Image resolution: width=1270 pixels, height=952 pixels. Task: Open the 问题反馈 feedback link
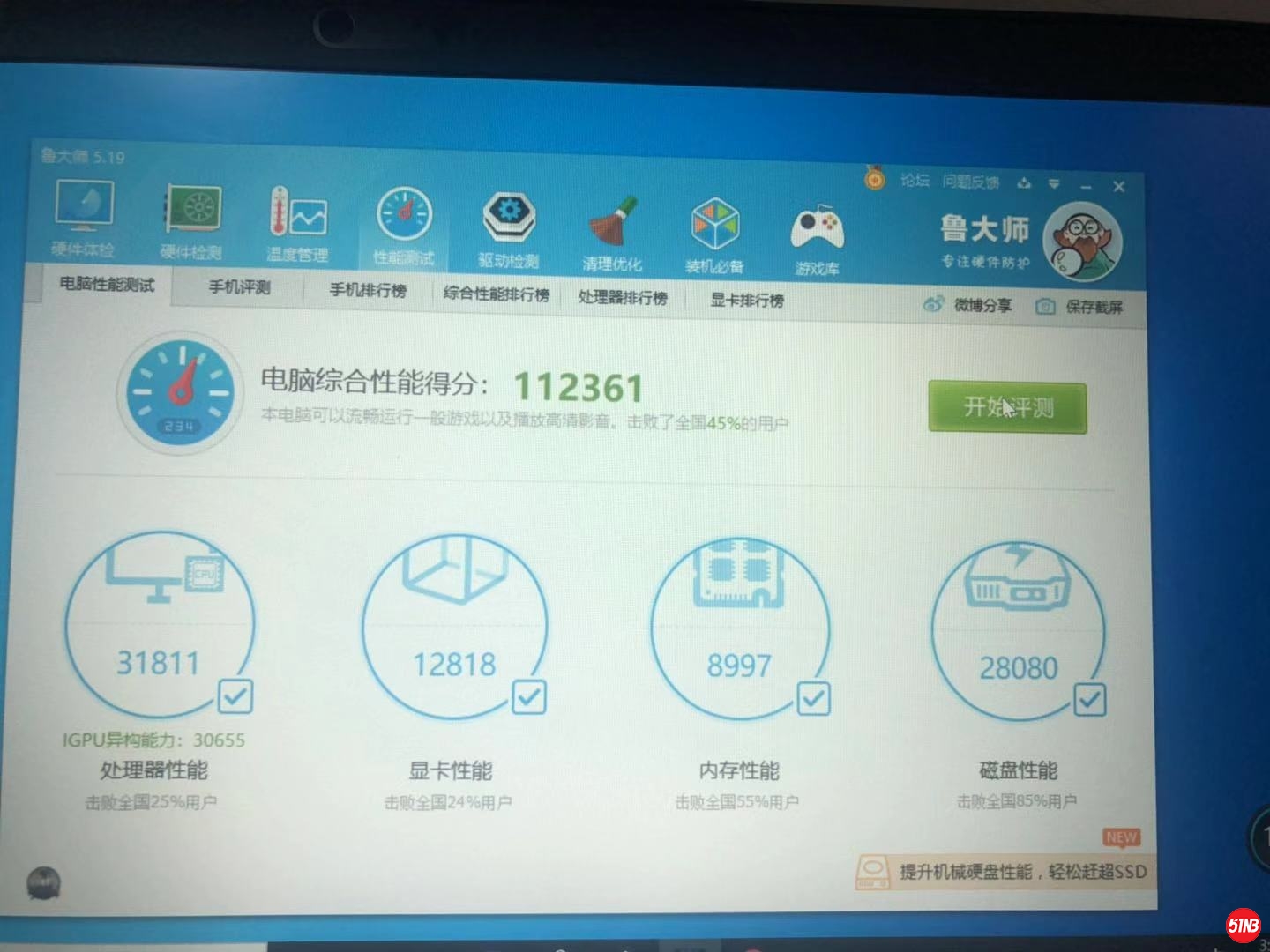click(970, 182)
